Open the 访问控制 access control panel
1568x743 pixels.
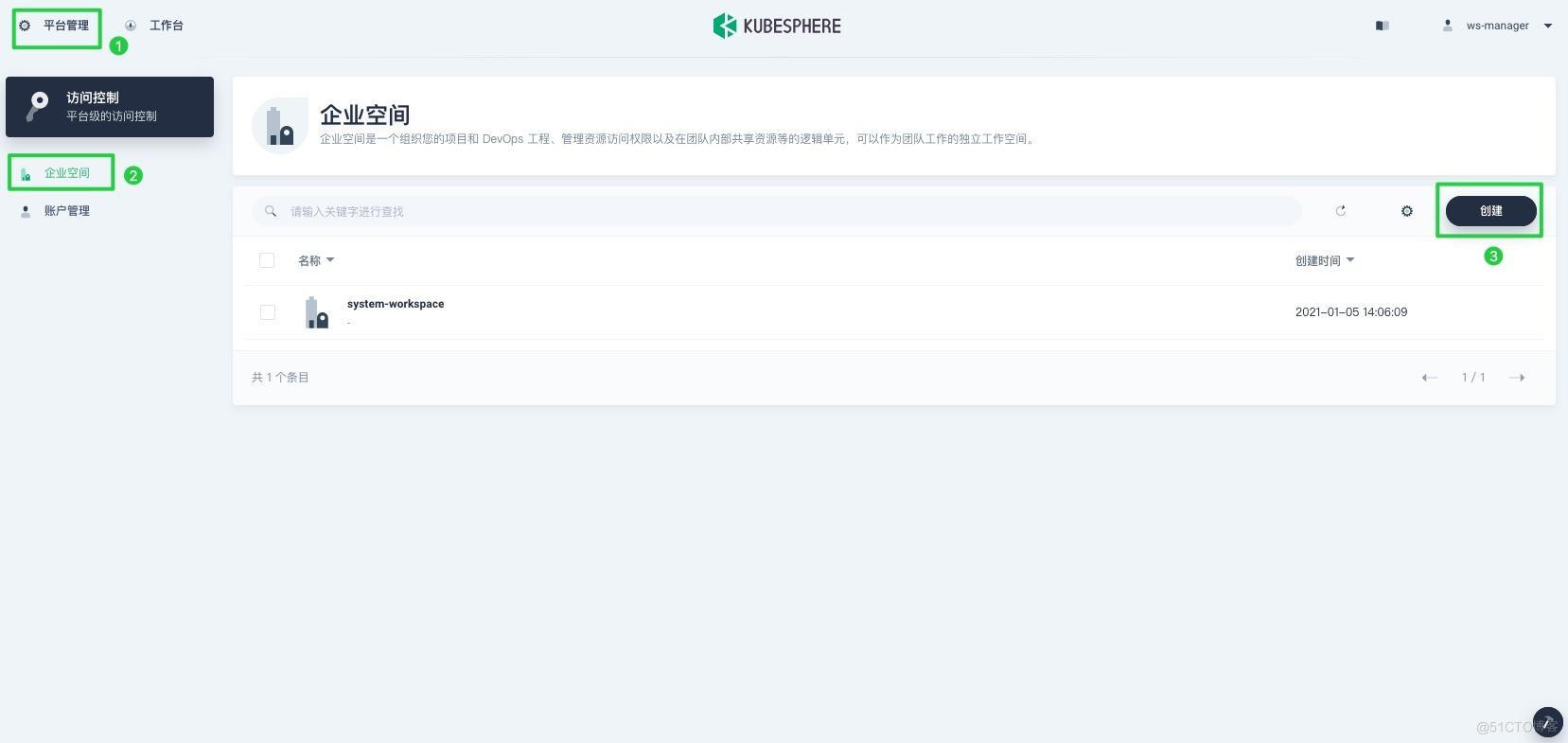(110, 107)
